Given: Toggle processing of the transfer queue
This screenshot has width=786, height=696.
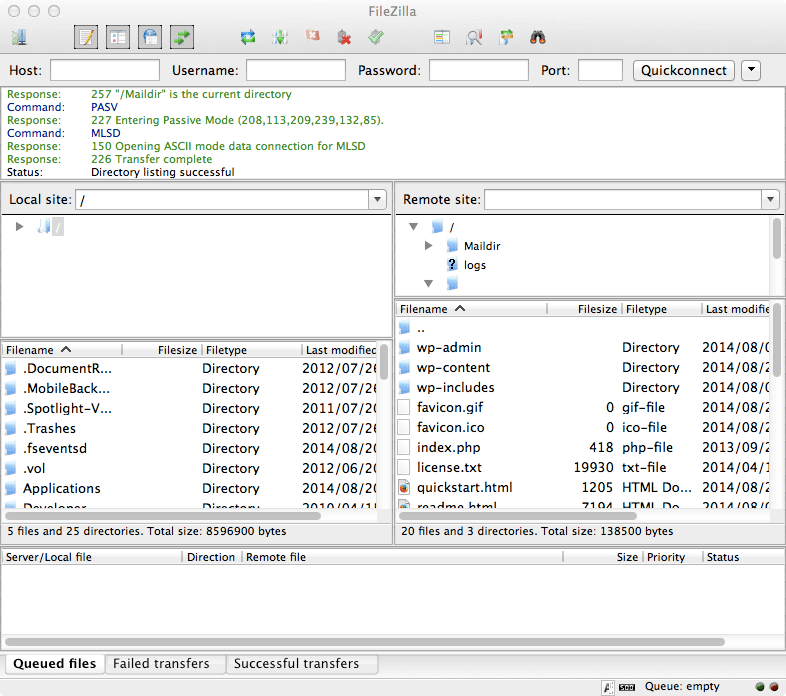Looking at the screenshot, I should [280, 37].
